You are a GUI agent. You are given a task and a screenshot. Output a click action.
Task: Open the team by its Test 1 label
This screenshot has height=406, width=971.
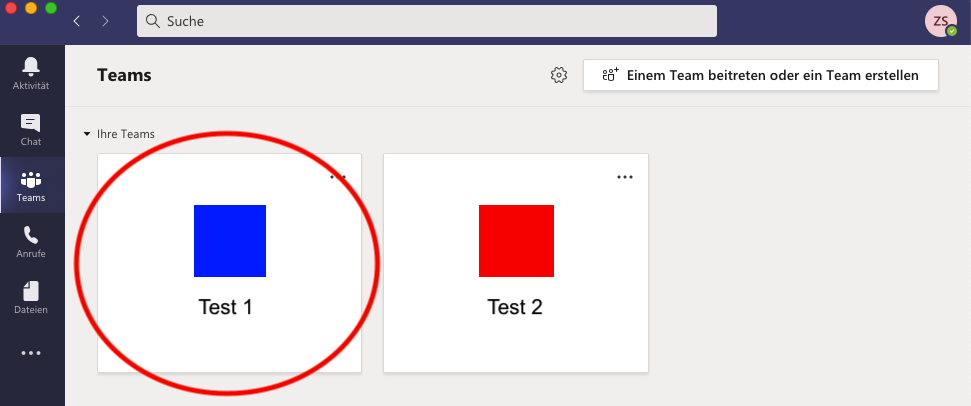226,307
